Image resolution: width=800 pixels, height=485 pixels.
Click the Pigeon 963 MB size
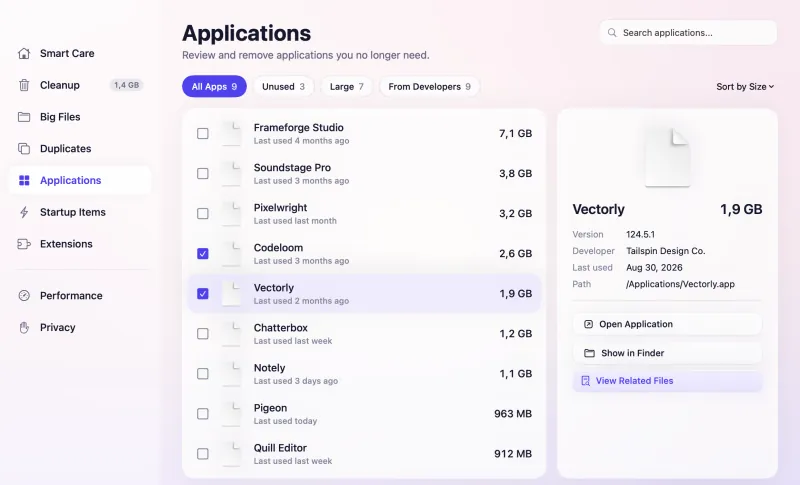point(513,414)
